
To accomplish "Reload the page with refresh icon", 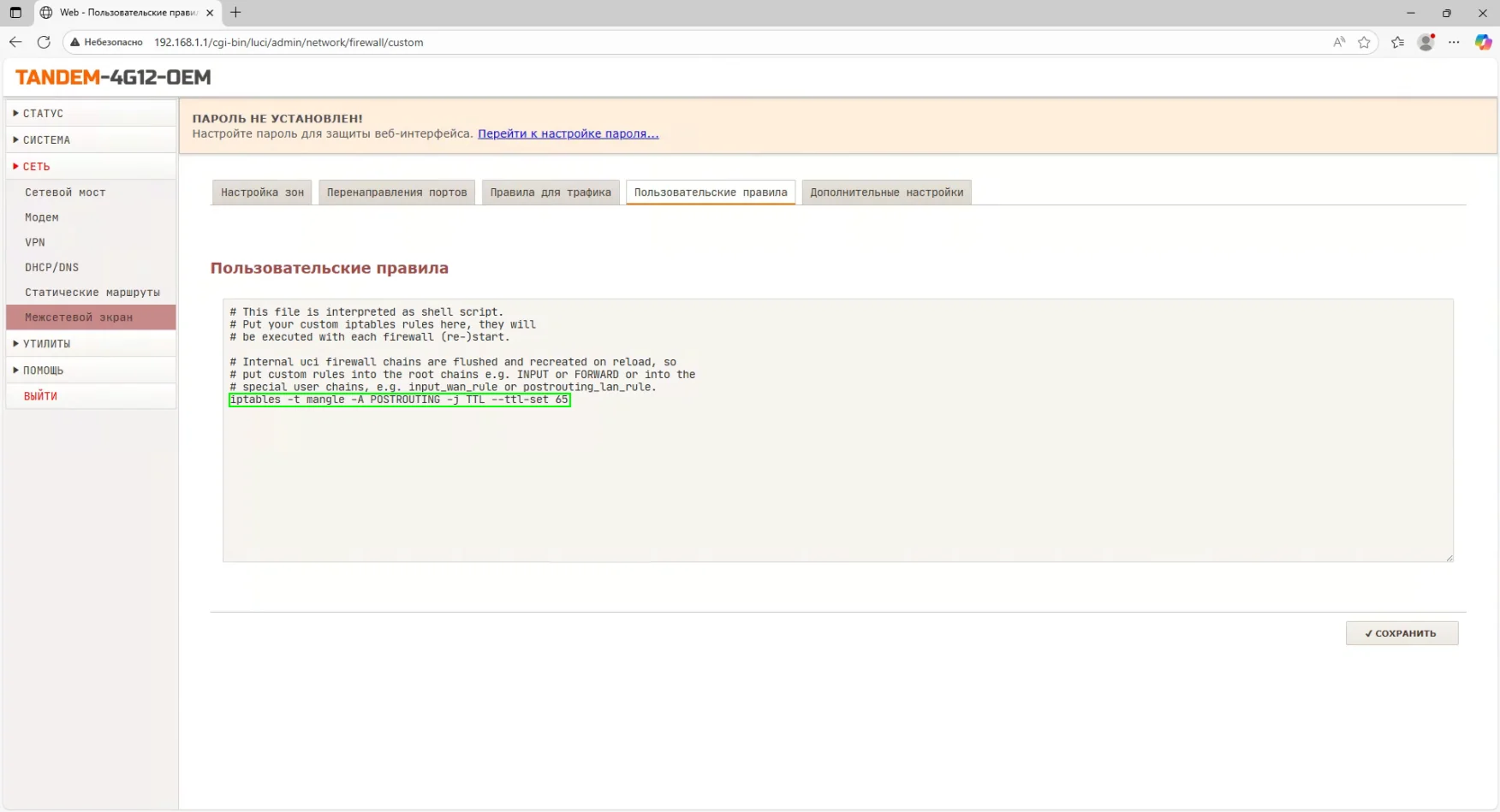I will click(x=44, y=42).
